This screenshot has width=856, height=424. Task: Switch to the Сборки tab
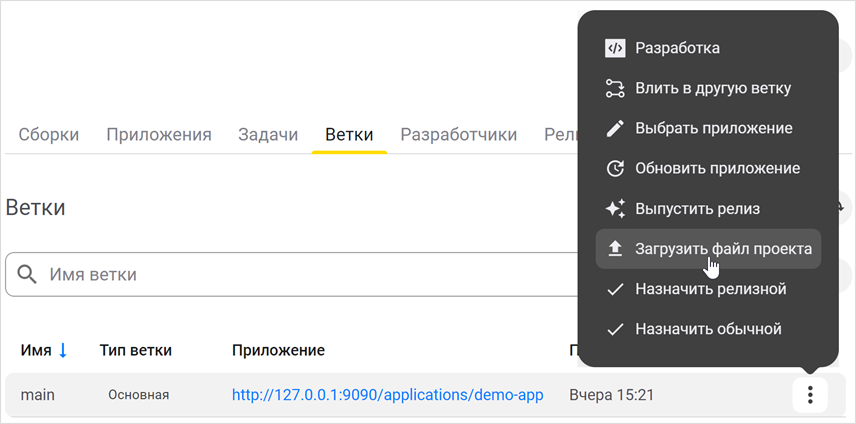pos(49,135)
